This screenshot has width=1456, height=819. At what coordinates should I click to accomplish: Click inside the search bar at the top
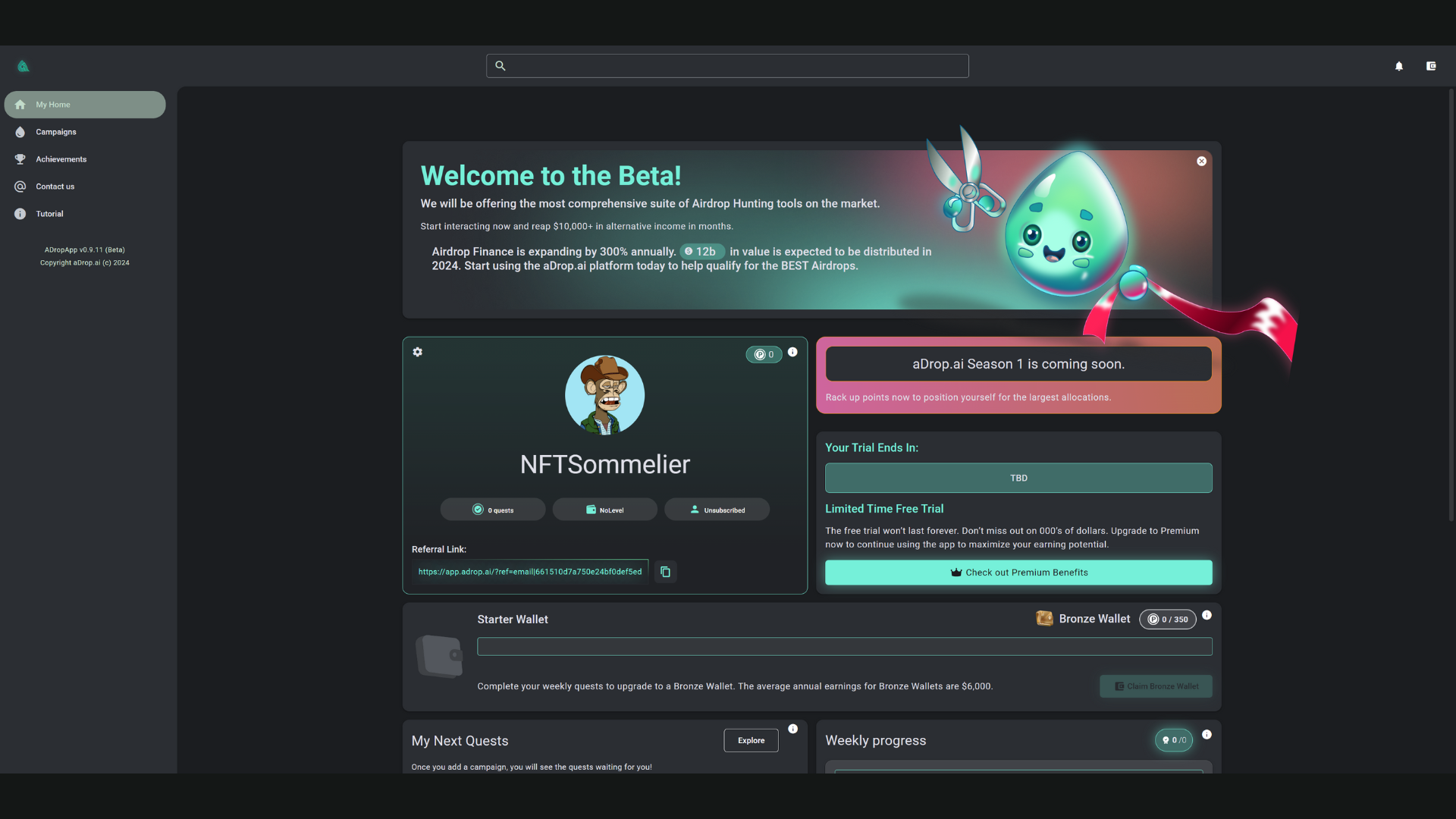click(x=726, y=66)
